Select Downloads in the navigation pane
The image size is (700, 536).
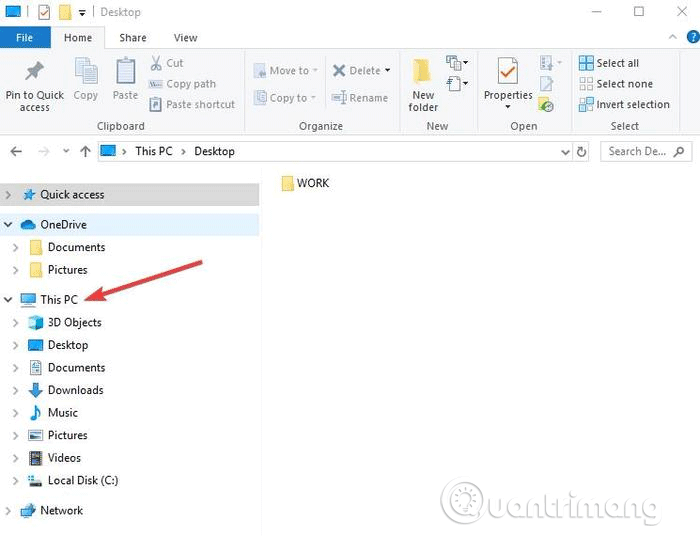[75, 390]
